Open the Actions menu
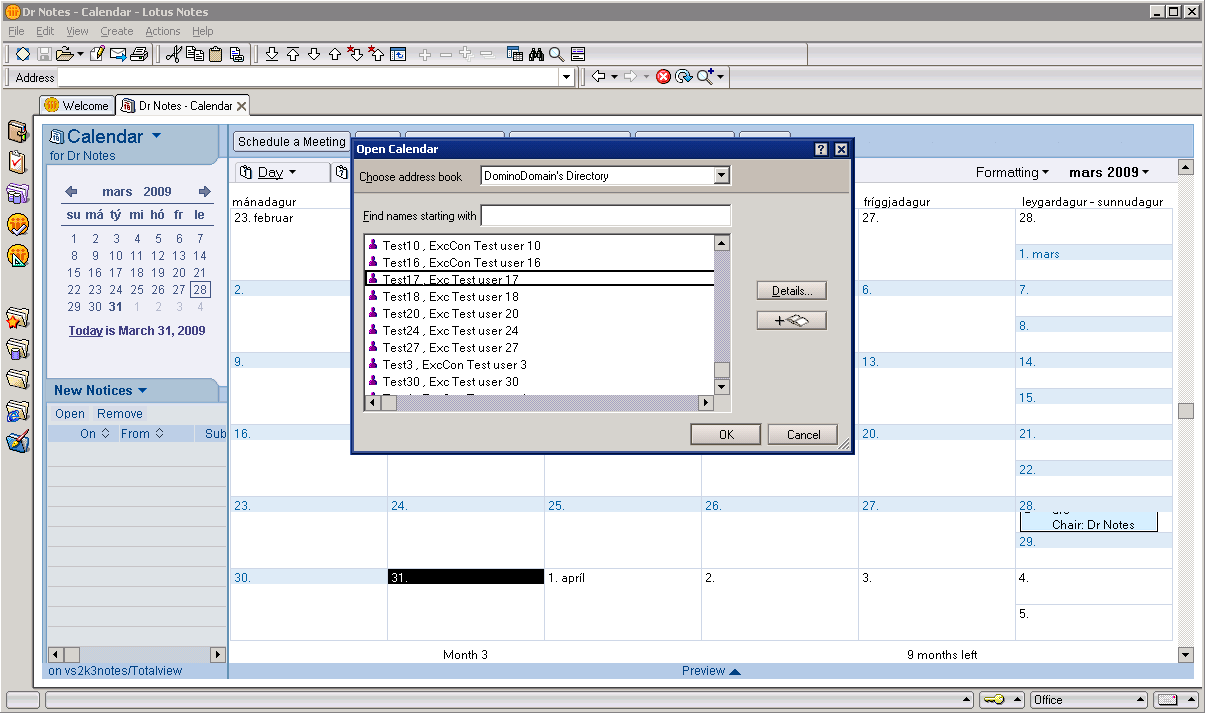This screenshot has height=713, width=1205. pyautogui.click(x=163, y=31)
